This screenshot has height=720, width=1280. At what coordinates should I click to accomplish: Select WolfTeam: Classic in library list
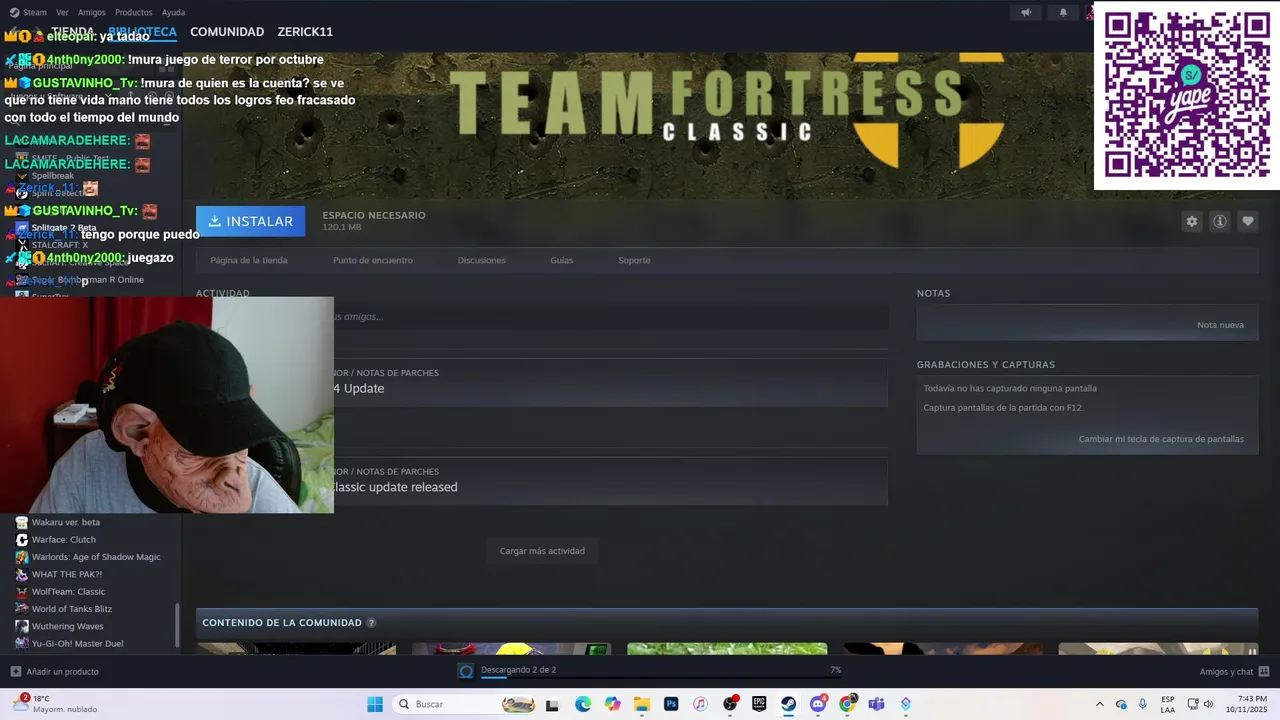68,592
